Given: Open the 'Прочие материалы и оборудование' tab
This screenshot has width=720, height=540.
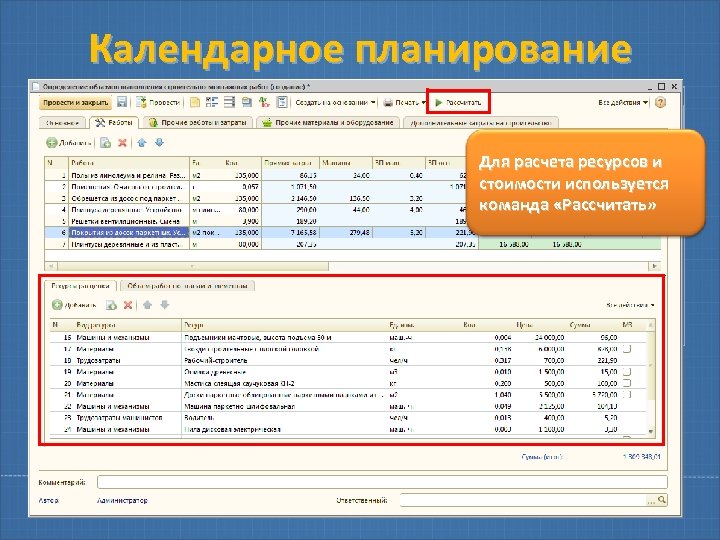Looking at the screenshot, I should point(328,123).
